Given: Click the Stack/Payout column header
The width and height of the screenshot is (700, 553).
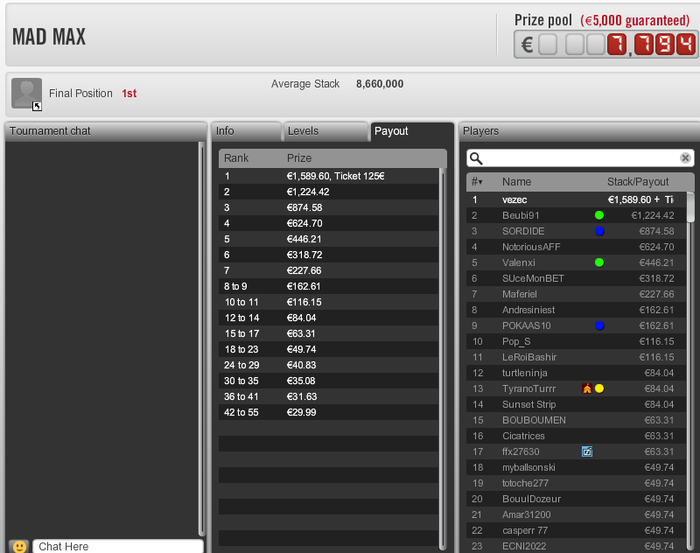Looking at the screenshot, I should [x=638, y=182].
